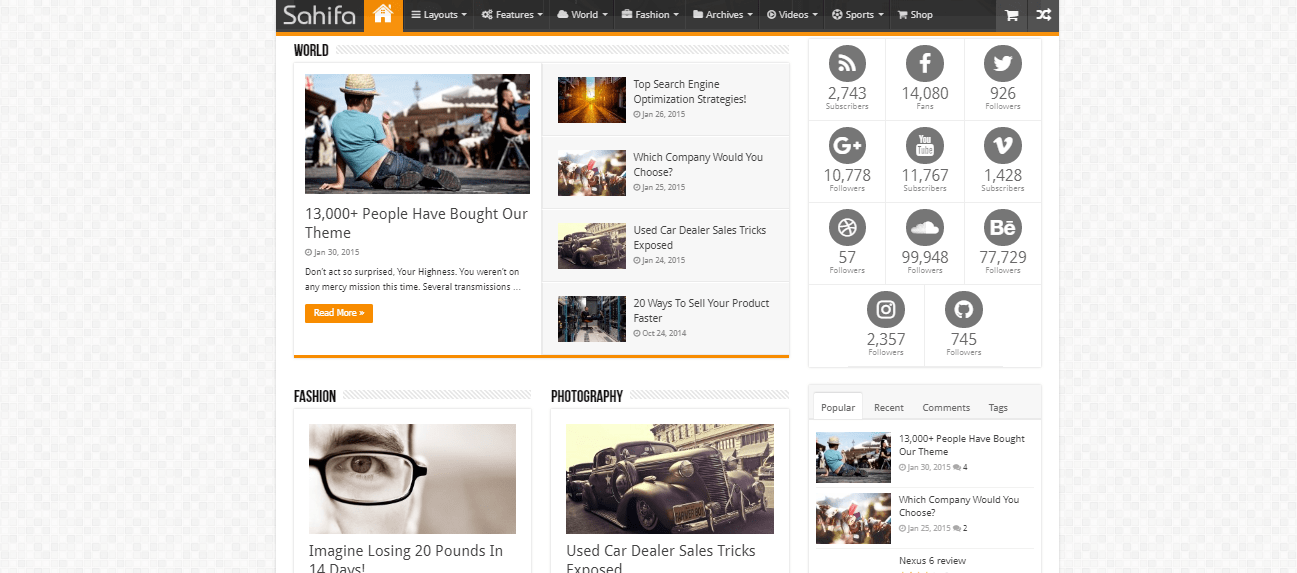The width and height of the screenshot is (1297, 573).
Task: Open '20 Ways To Sell Your Product Faster' article
Action: tap(701, 310)
